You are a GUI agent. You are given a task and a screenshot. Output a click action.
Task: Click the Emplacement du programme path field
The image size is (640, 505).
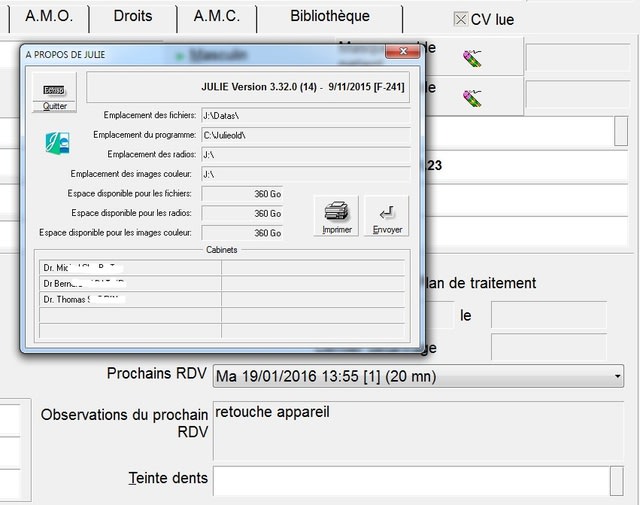pyautogui.click(x=305, y=135)
